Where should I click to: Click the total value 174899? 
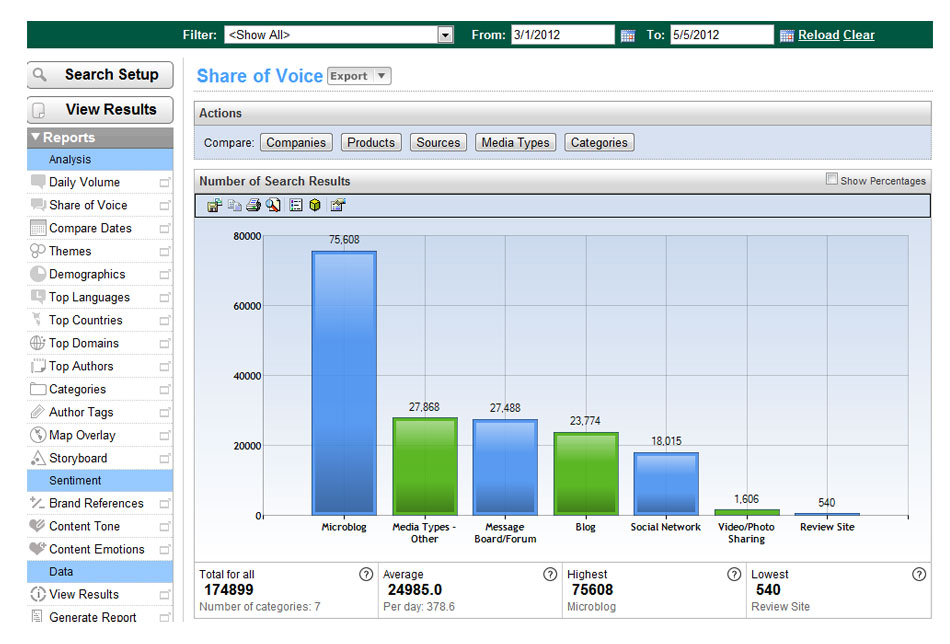229,590
